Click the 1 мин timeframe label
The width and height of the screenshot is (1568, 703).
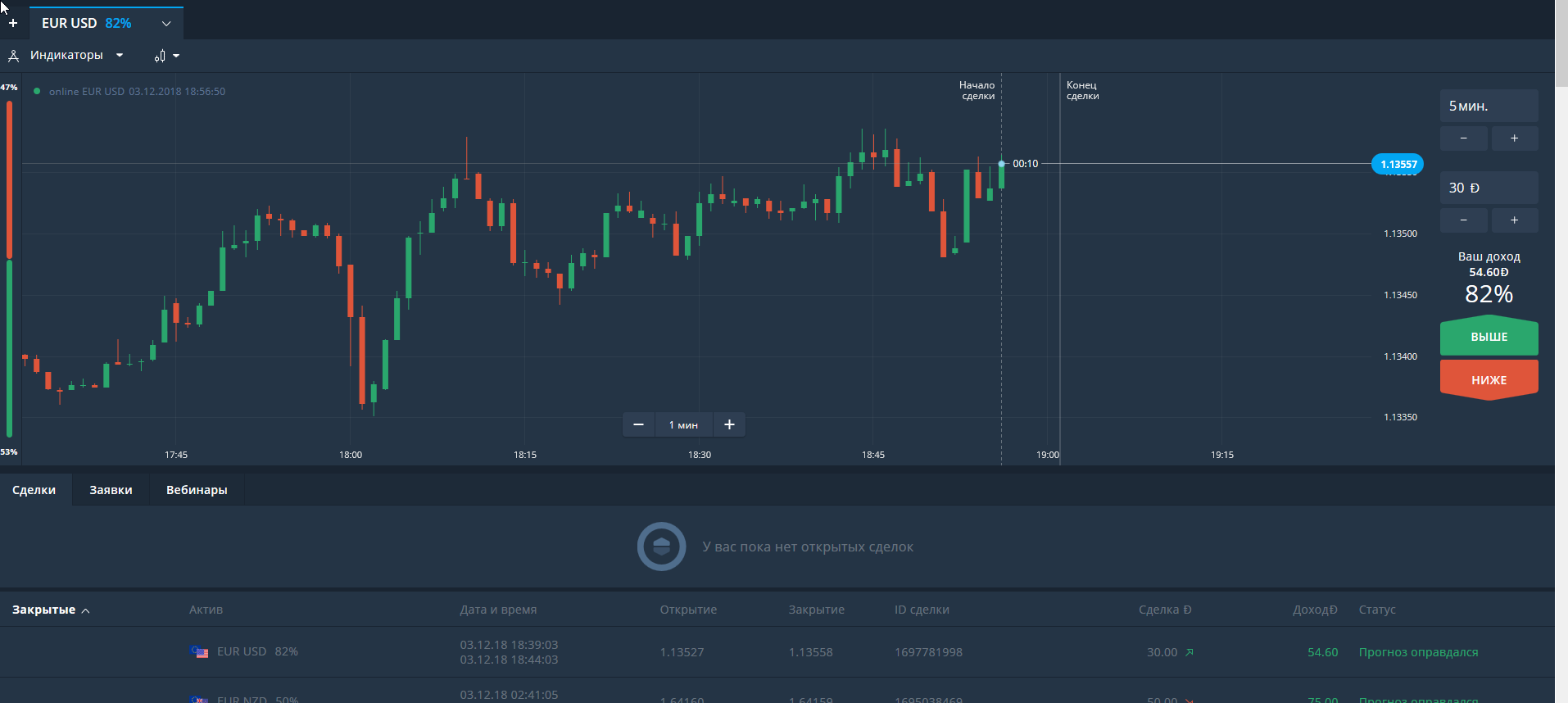[x=683, y=424]
